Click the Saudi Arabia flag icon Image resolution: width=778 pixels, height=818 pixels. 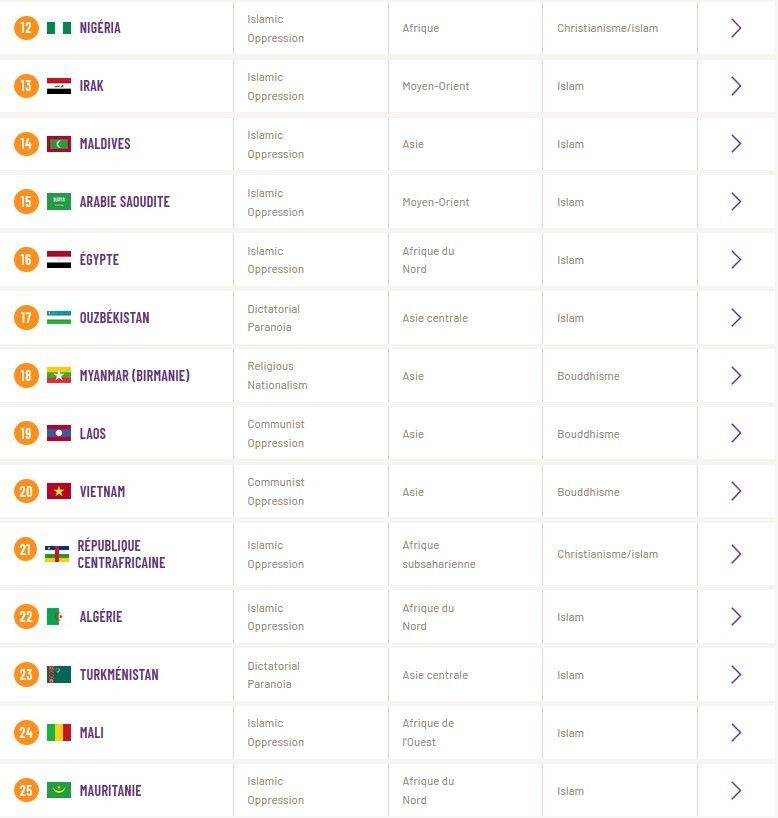59,201
